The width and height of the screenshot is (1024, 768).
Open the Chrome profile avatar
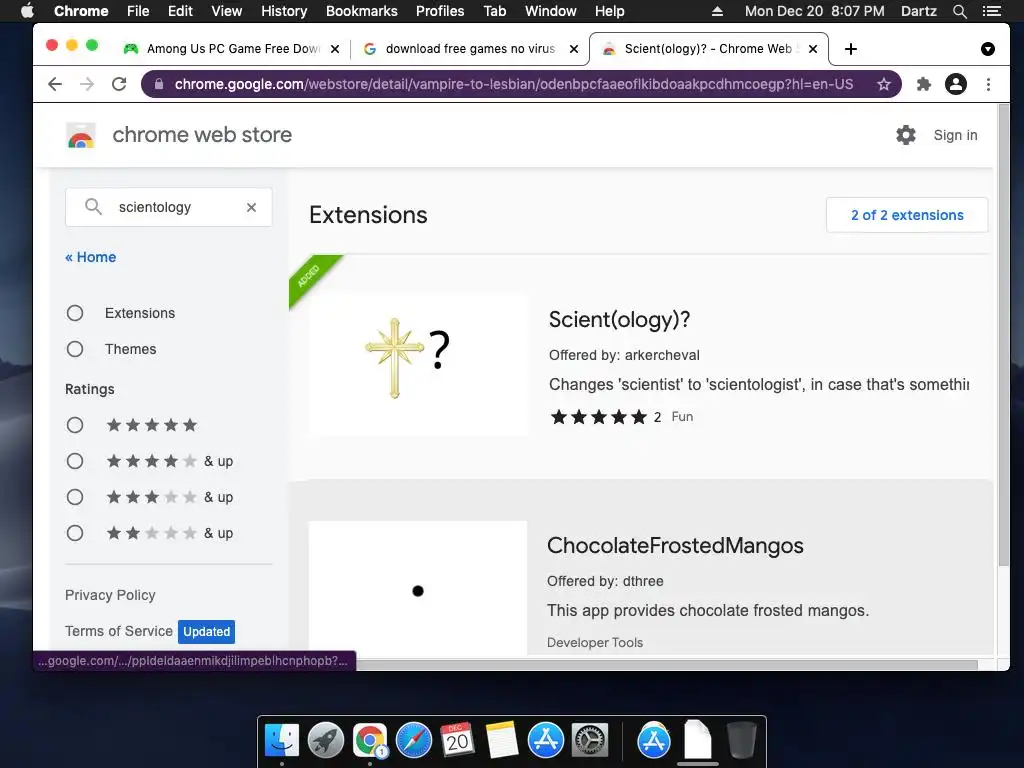(955, 84)
